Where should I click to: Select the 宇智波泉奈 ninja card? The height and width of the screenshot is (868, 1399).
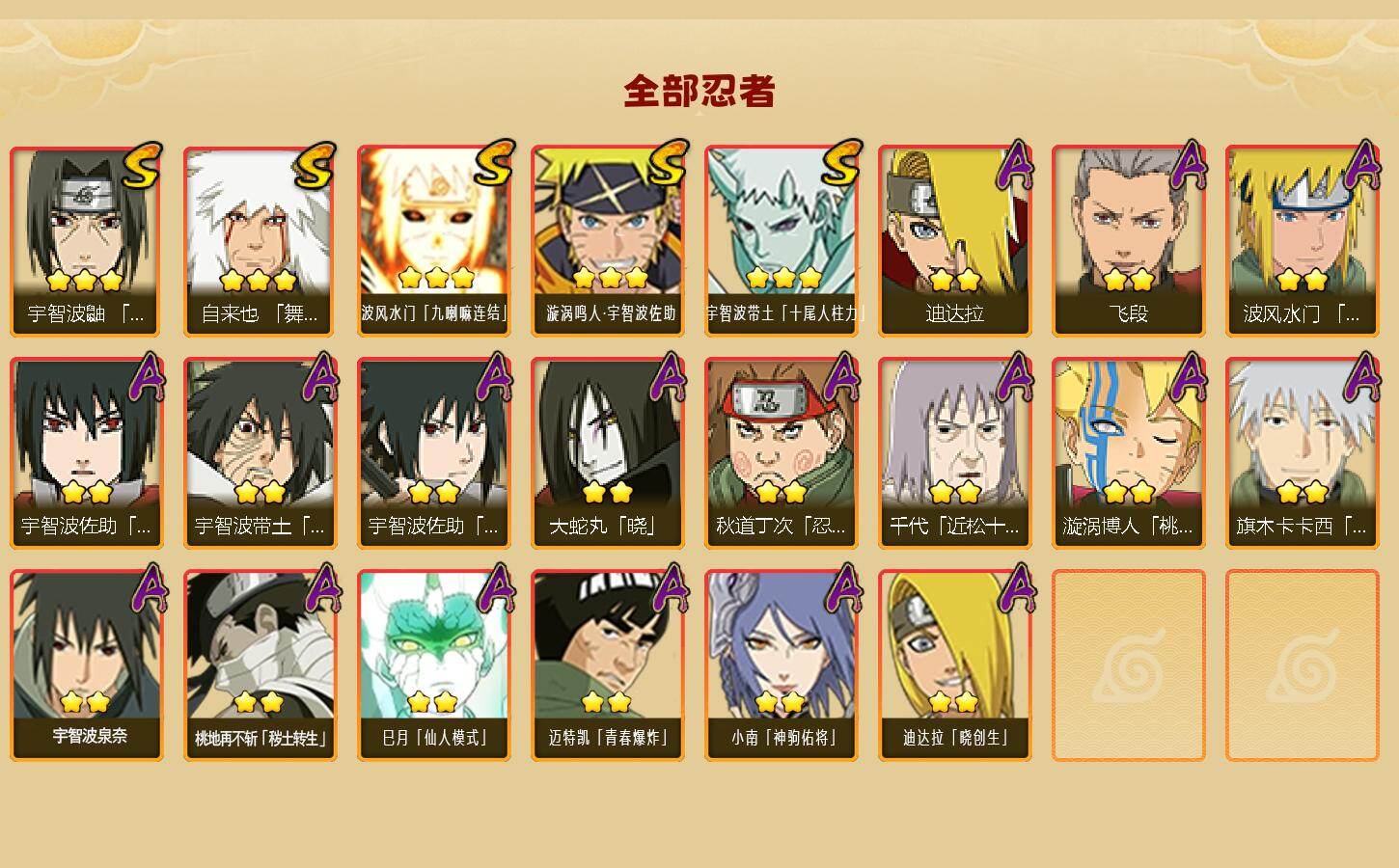[86, 665]
